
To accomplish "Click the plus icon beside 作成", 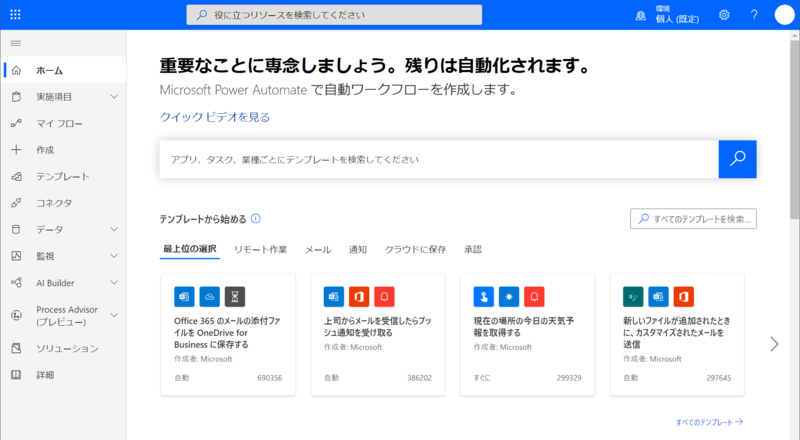I will click(16, 150).
